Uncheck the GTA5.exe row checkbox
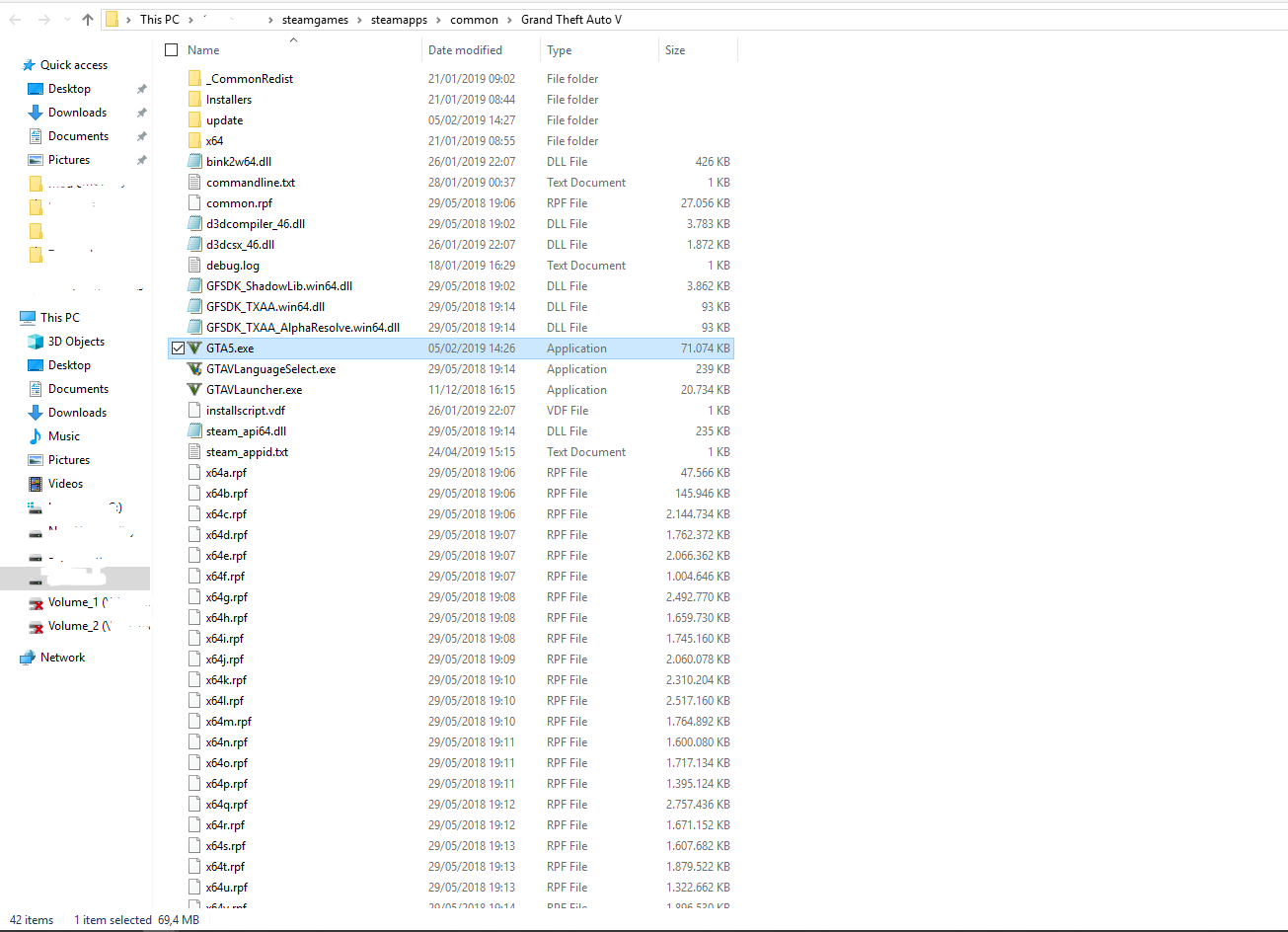This screenshot has width=1288, height=932. 178,349
